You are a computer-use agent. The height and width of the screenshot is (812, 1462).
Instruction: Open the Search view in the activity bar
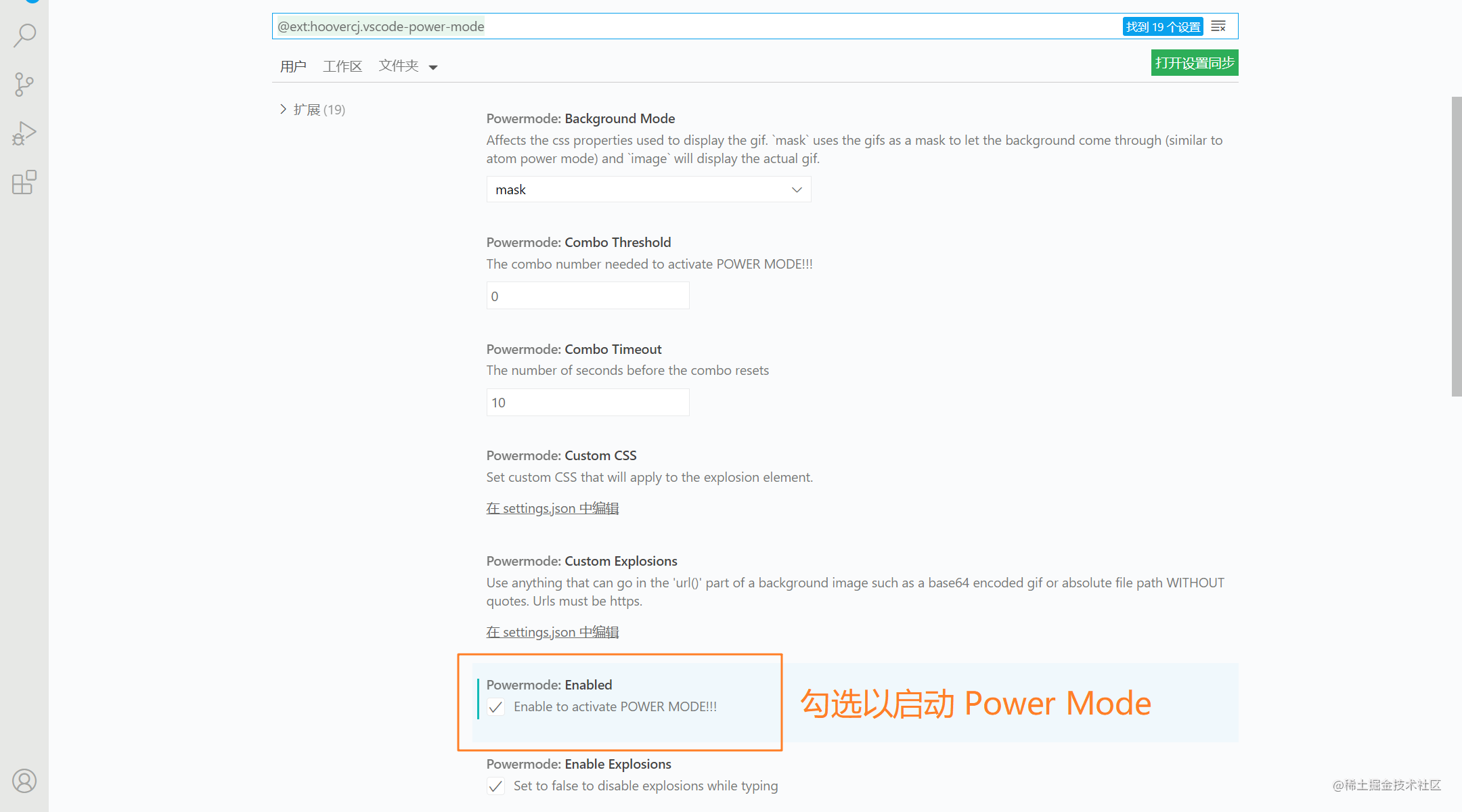pyautogui.click(x=24, y=35)
